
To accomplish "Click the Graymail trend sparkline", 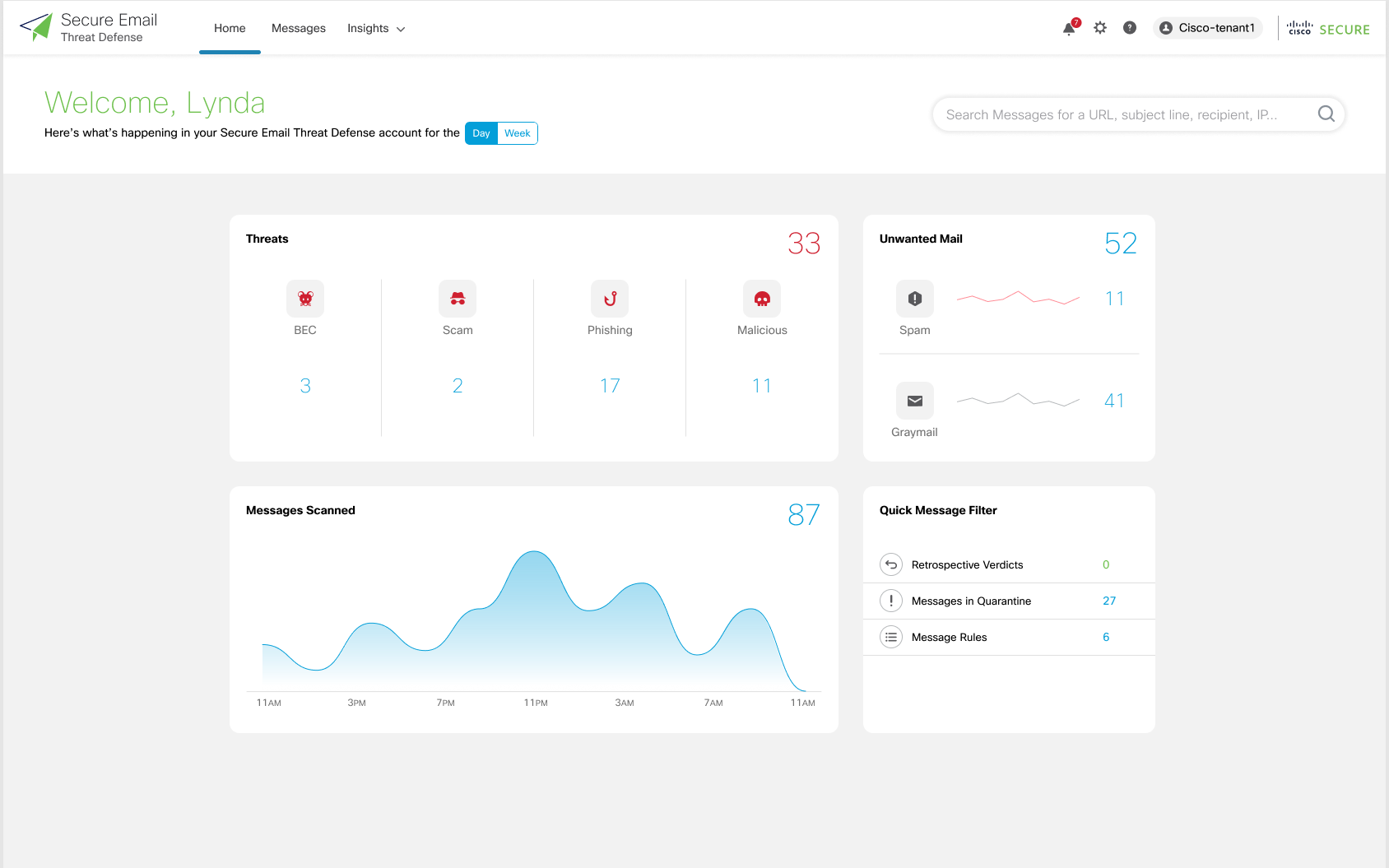I will [x=1018, y=401].
